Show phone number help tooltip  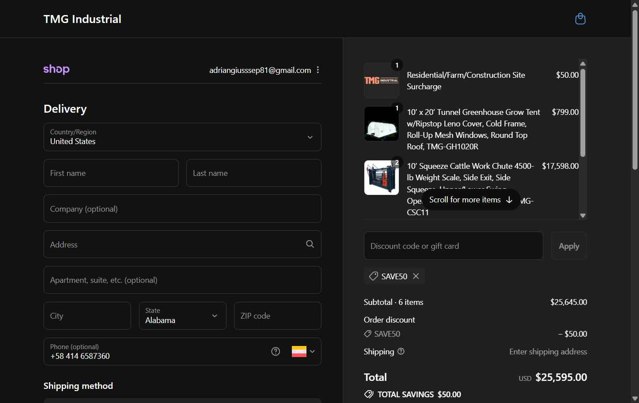275,351
